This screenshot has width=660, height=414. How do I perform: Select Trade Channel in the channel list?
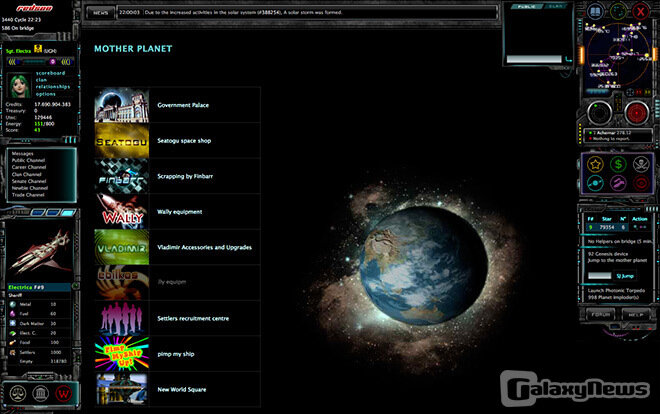29,194
